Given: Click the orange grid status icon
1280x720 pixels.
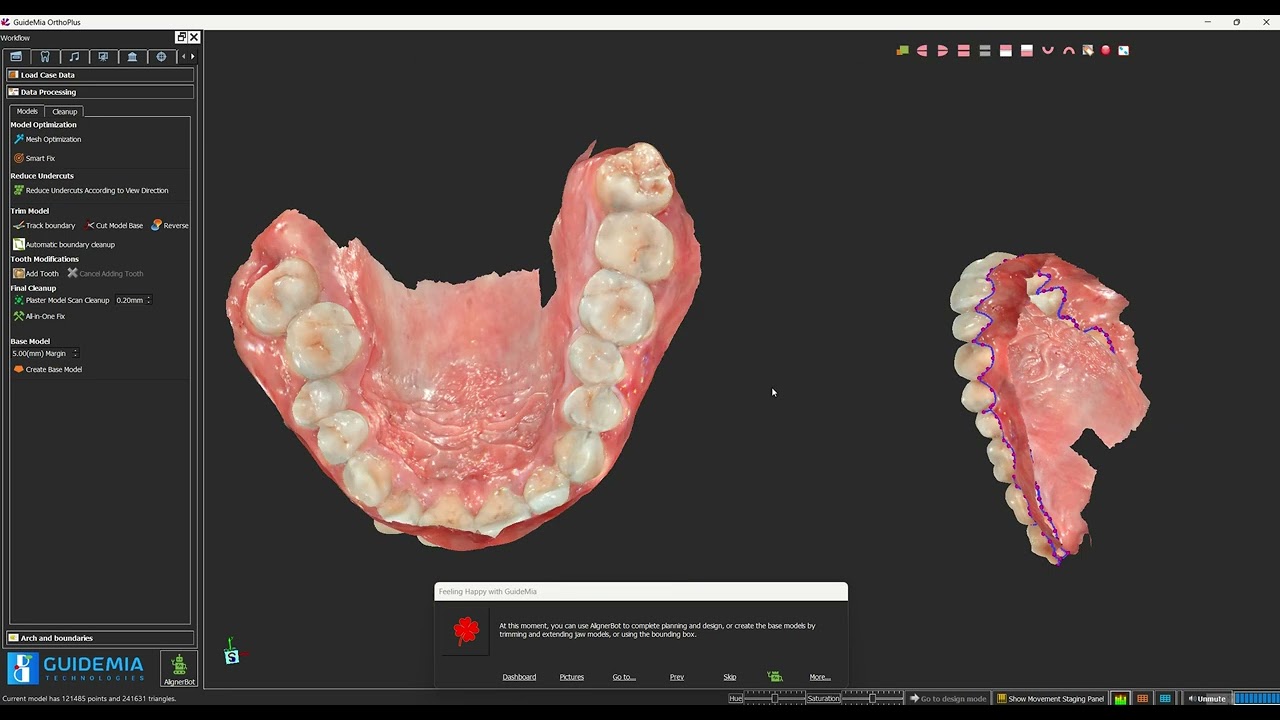Looking at the screenshot, I should (x=1143, y=699).
